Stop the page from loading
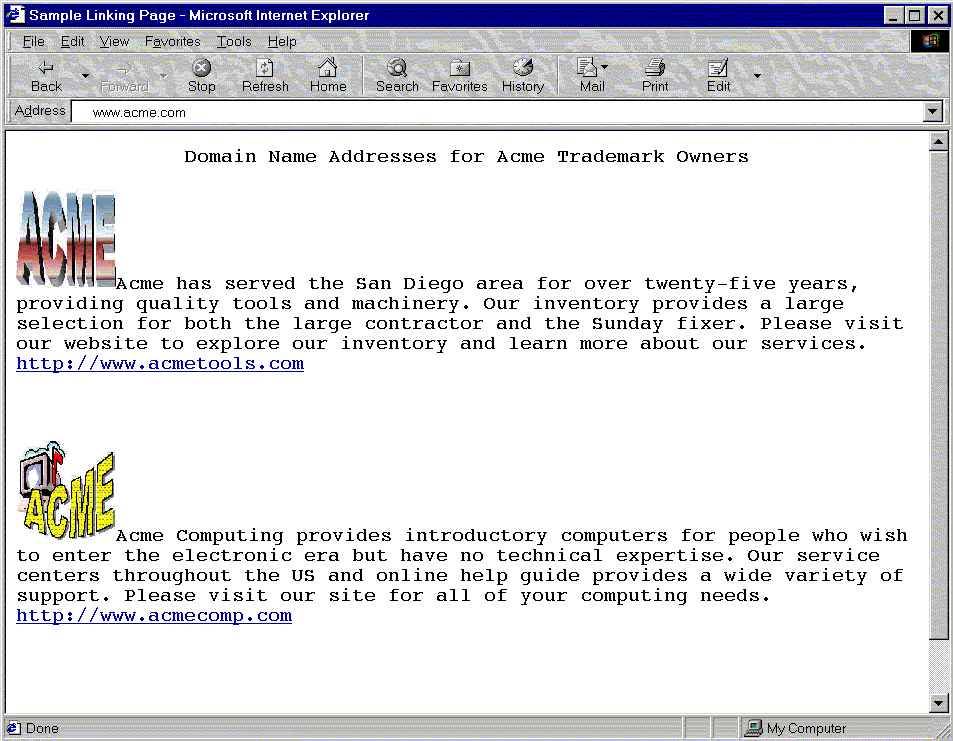 (x=201, y=76)
